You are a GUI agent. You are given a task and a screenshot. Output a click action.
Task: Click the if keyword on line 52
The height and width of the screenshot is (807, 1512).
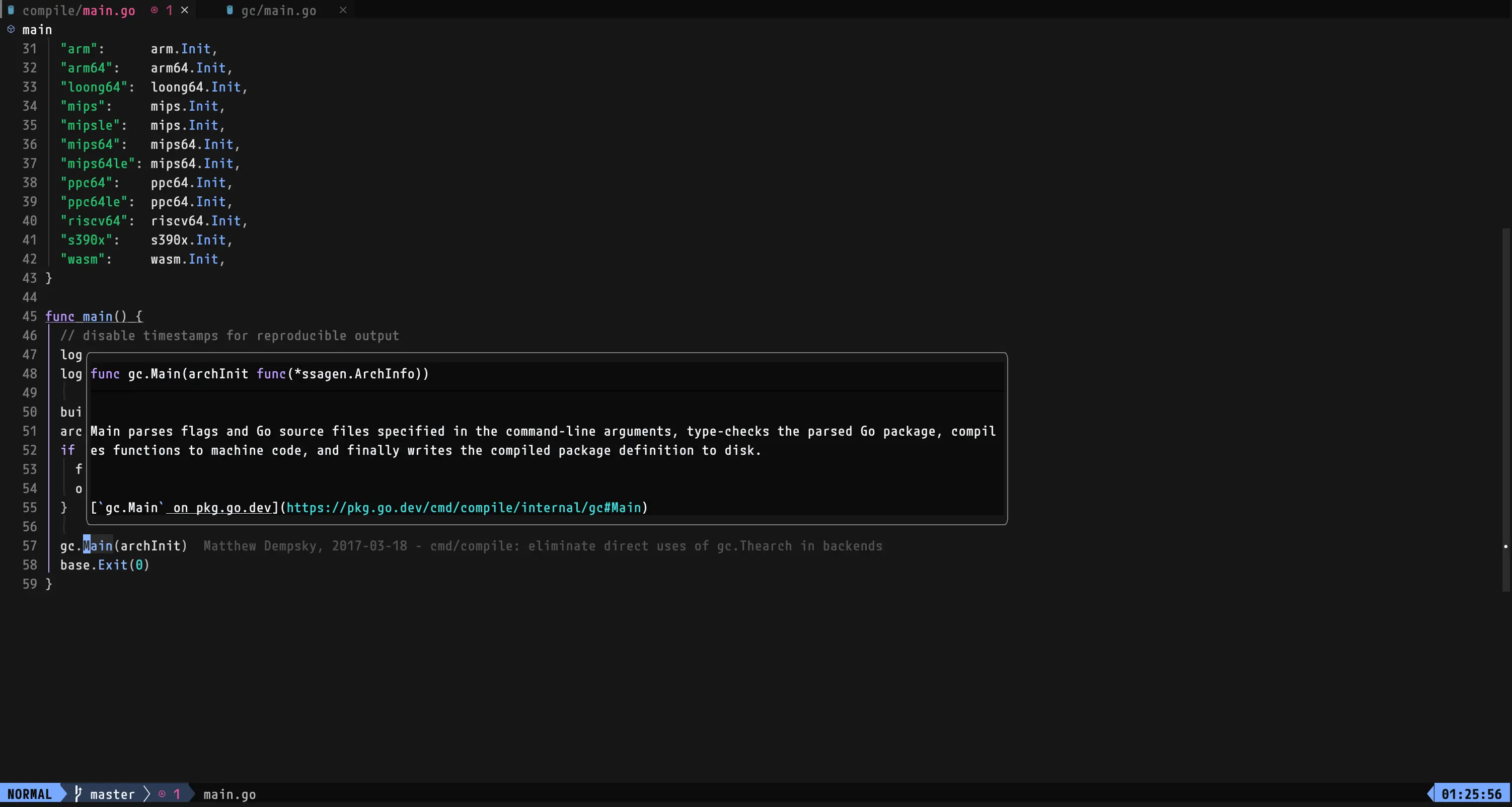click(x=67, y=450)
